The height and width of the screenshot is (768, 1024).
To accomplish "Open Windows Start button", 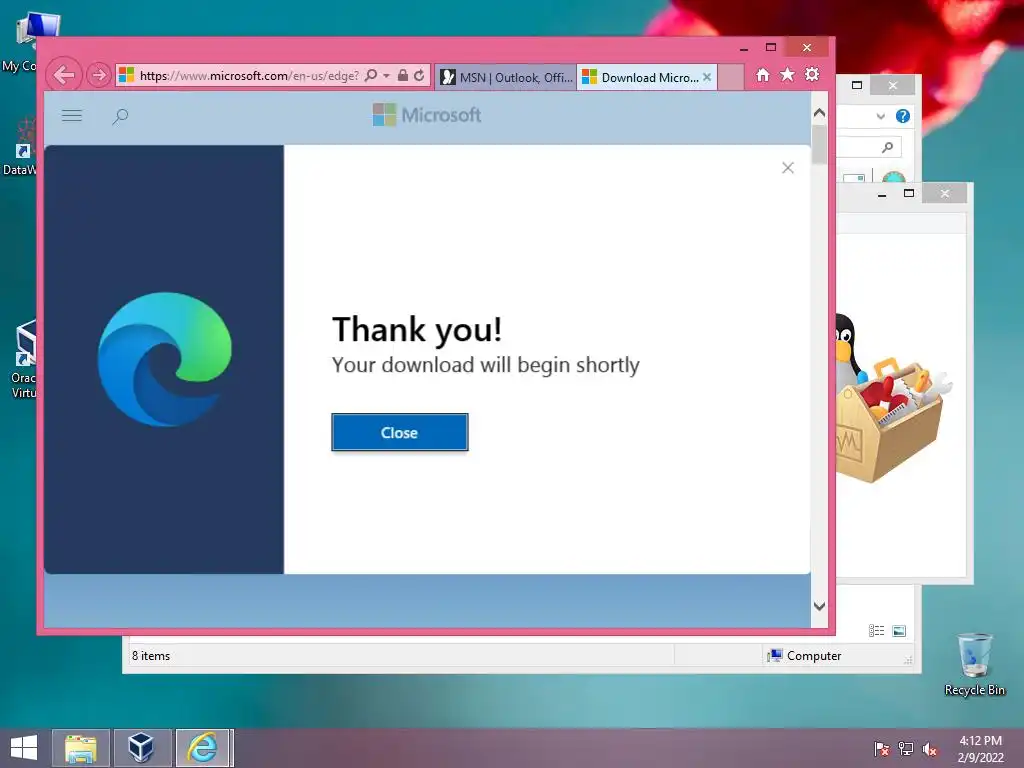I will coord(24,748).
